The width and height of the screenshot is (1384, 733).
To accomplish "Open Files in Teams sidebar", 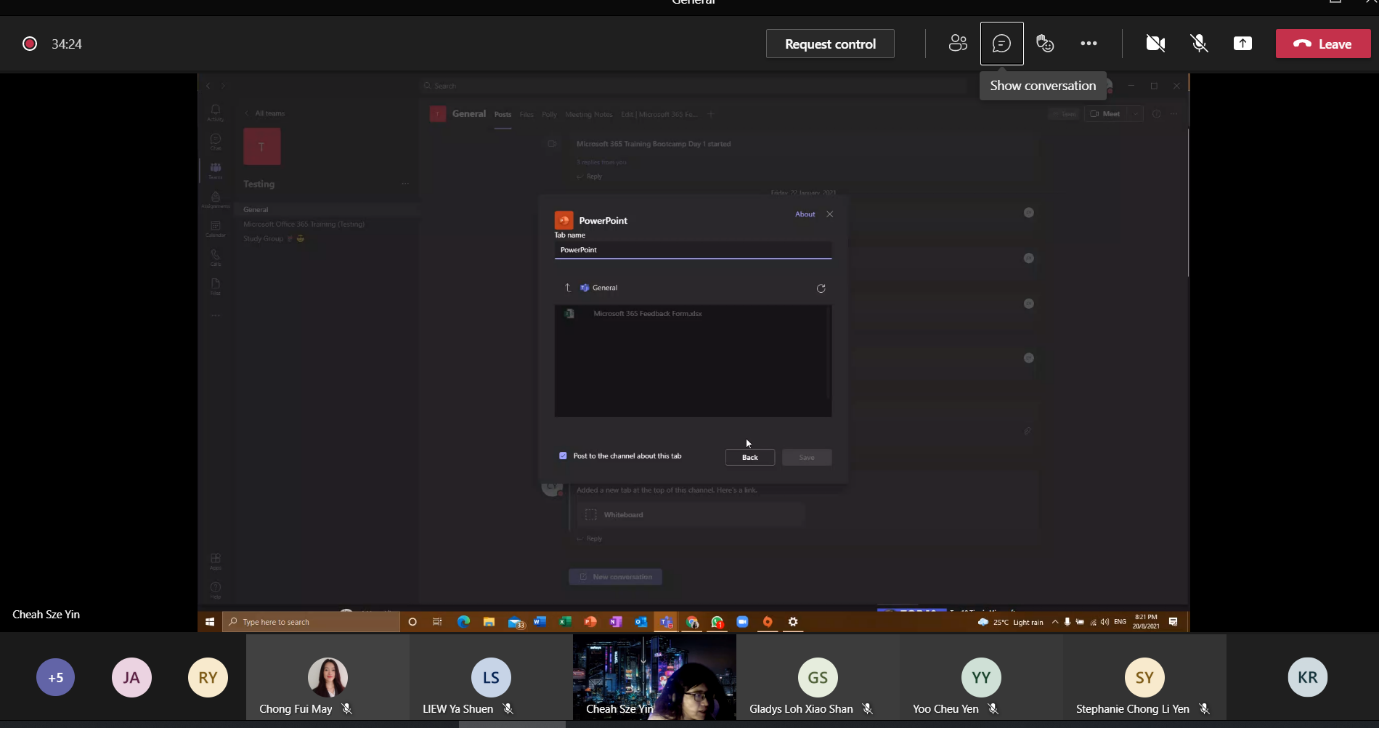I will pos(215,287).
